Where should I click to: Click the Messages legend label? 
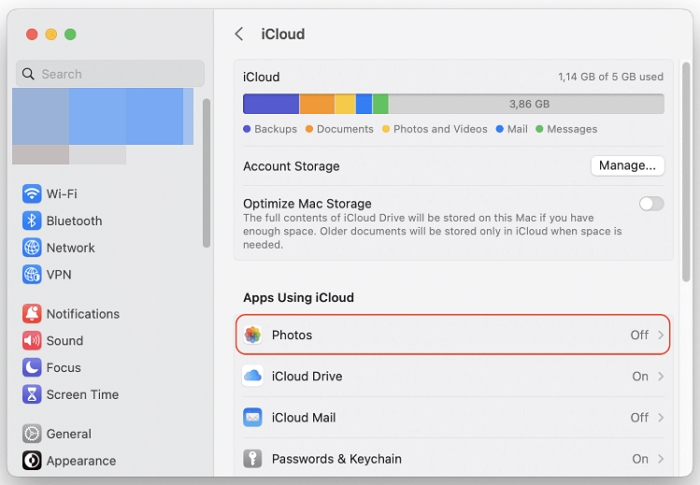tap(572, 129)
